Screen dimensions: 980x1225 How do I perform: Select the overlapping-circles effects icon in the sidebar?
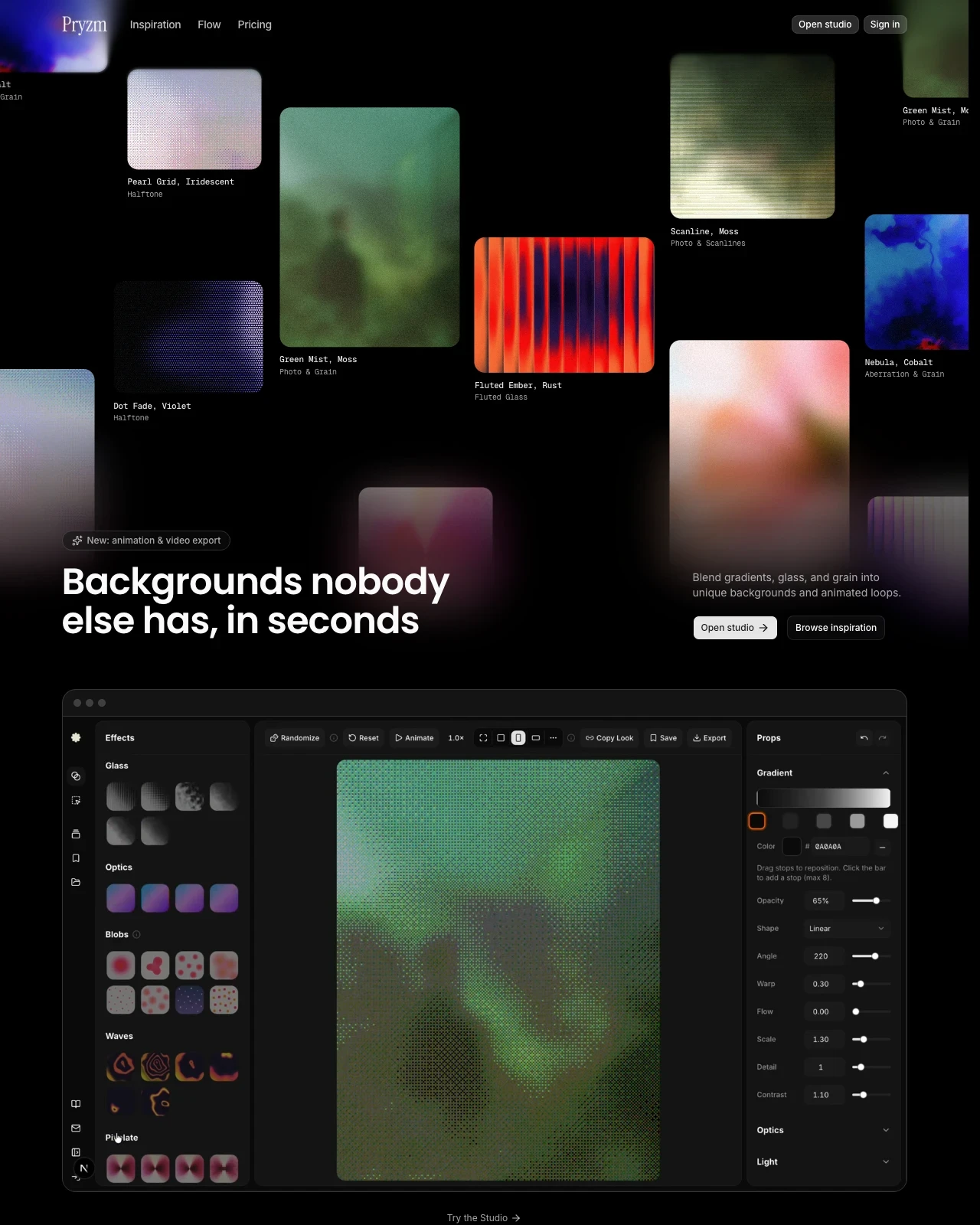coord(76,776)
